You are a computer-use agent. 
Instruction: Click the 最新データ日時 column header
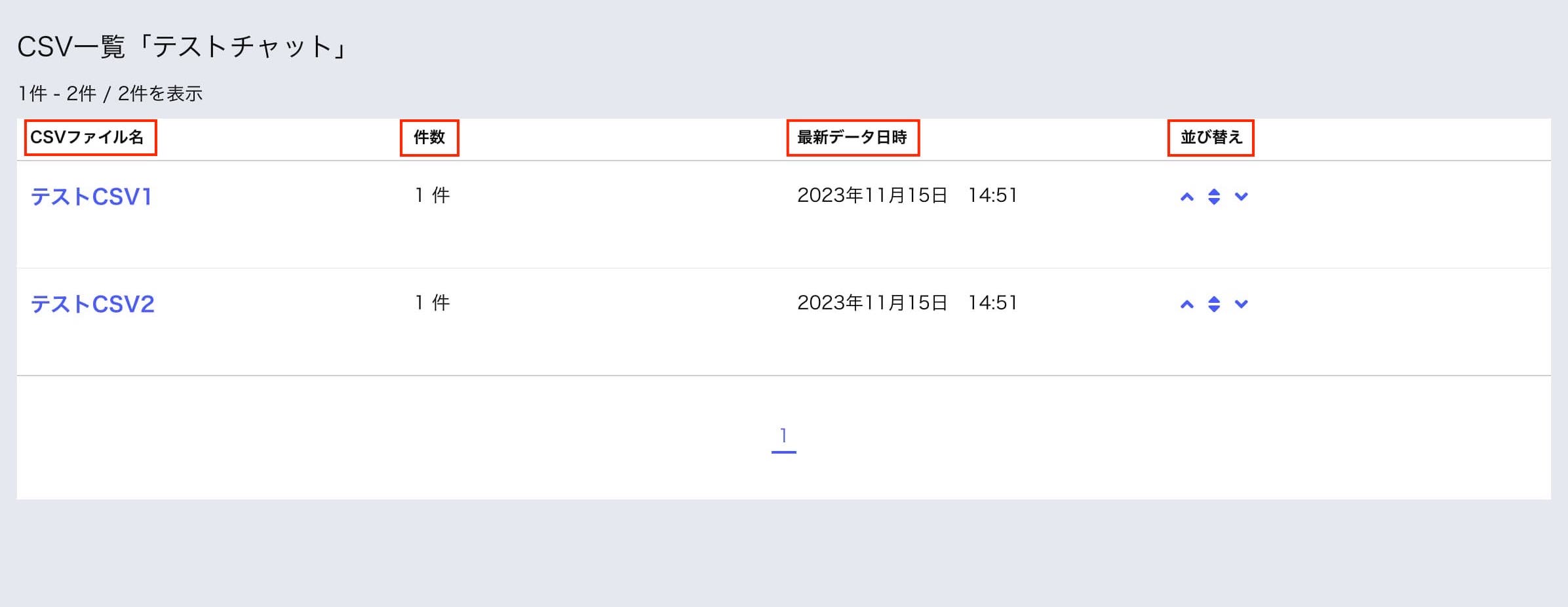[853, 138]
